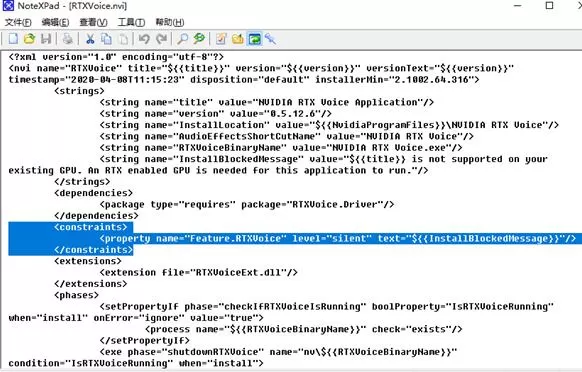The image size is (582, 372).
Task: Redo the edit with the toolbar arrow
Action: point(161,39)
